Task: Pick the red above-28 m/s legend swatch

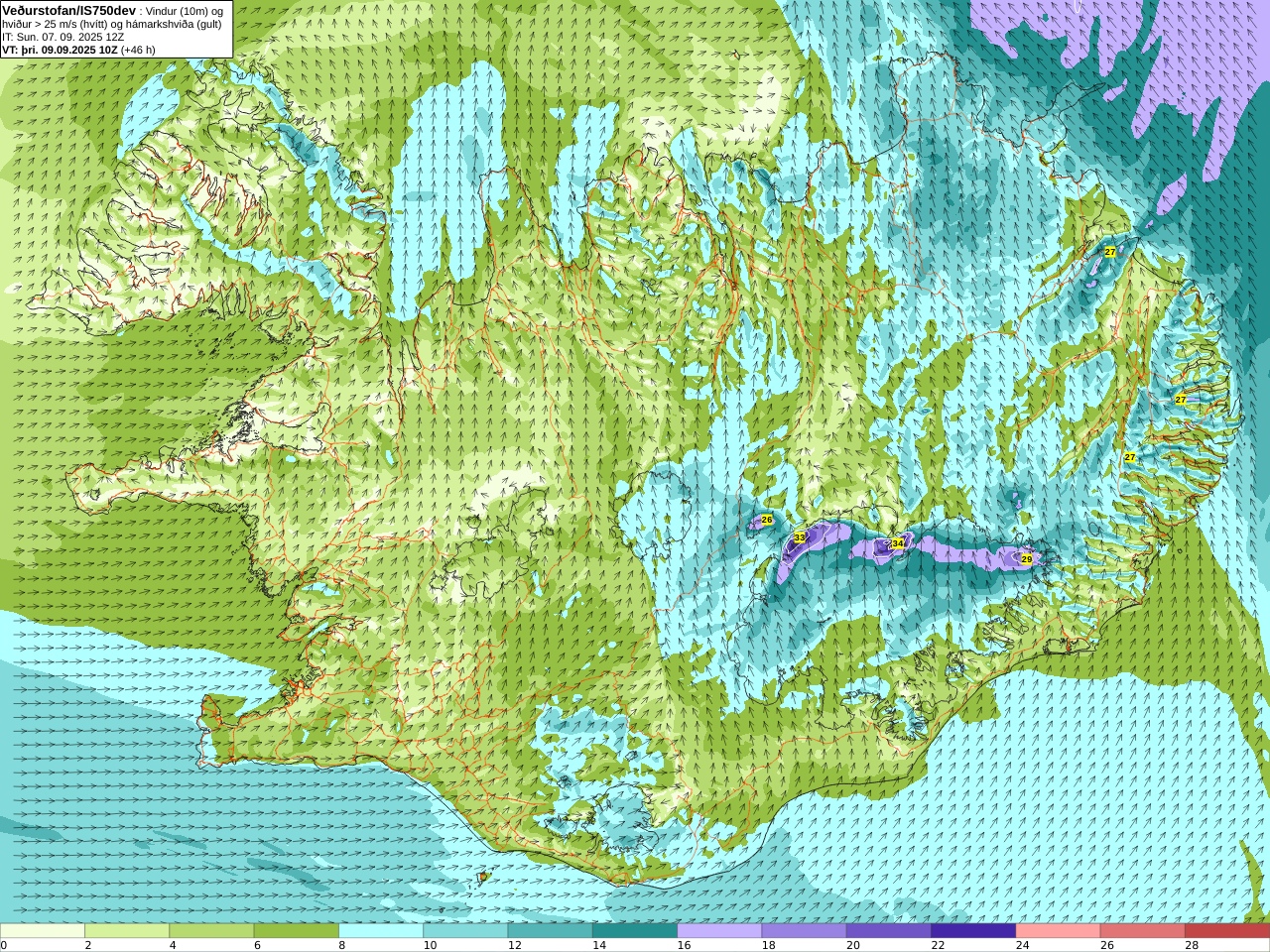Action: coord(1227,931)
